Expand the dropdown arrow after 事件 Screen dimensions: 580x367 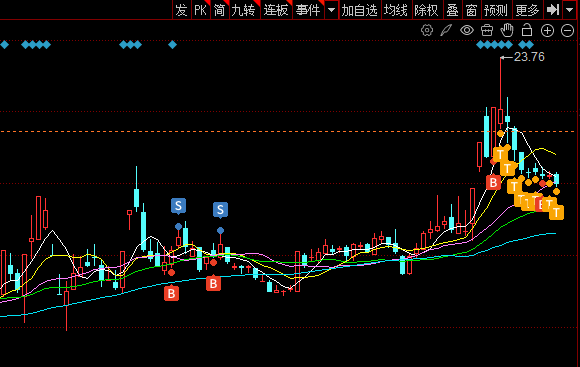pos(331,10)
